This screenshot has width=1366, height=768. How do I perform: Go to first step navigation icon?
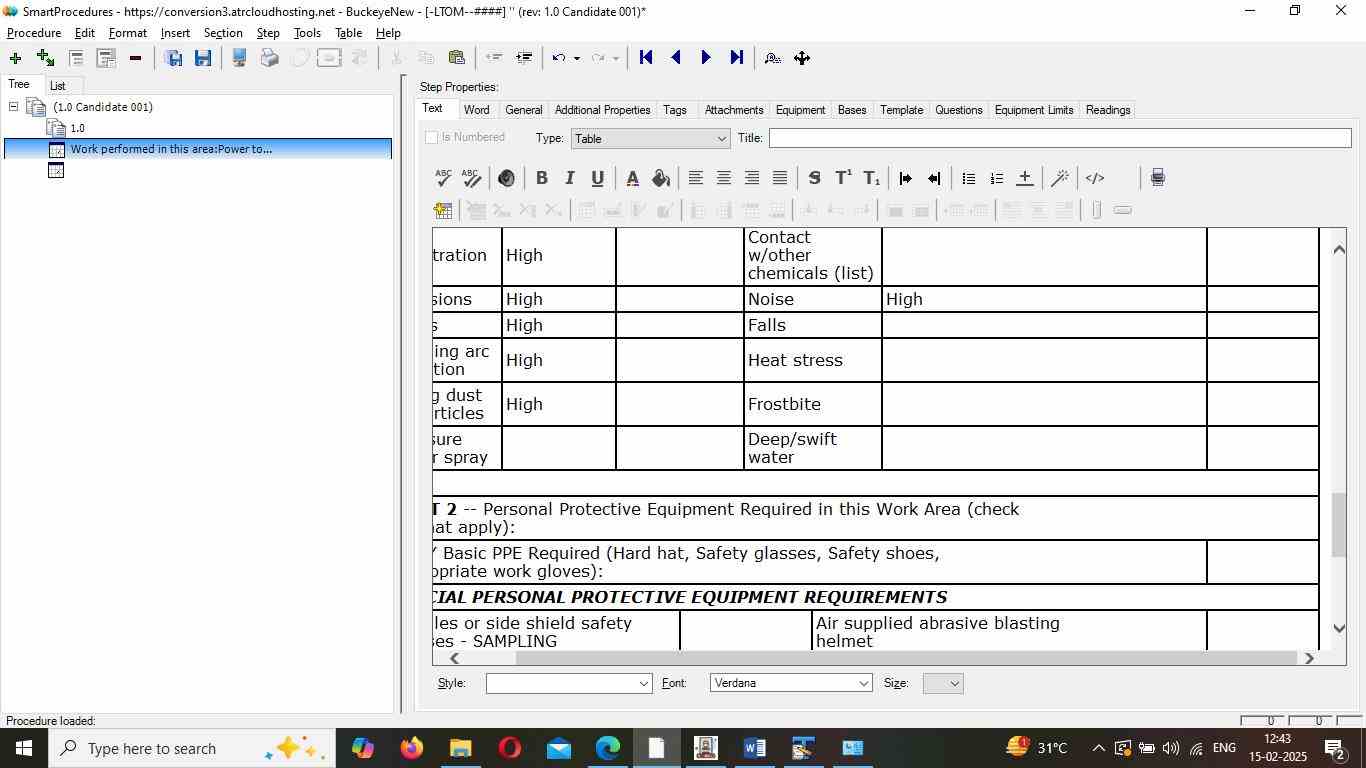tap(646, 58)
